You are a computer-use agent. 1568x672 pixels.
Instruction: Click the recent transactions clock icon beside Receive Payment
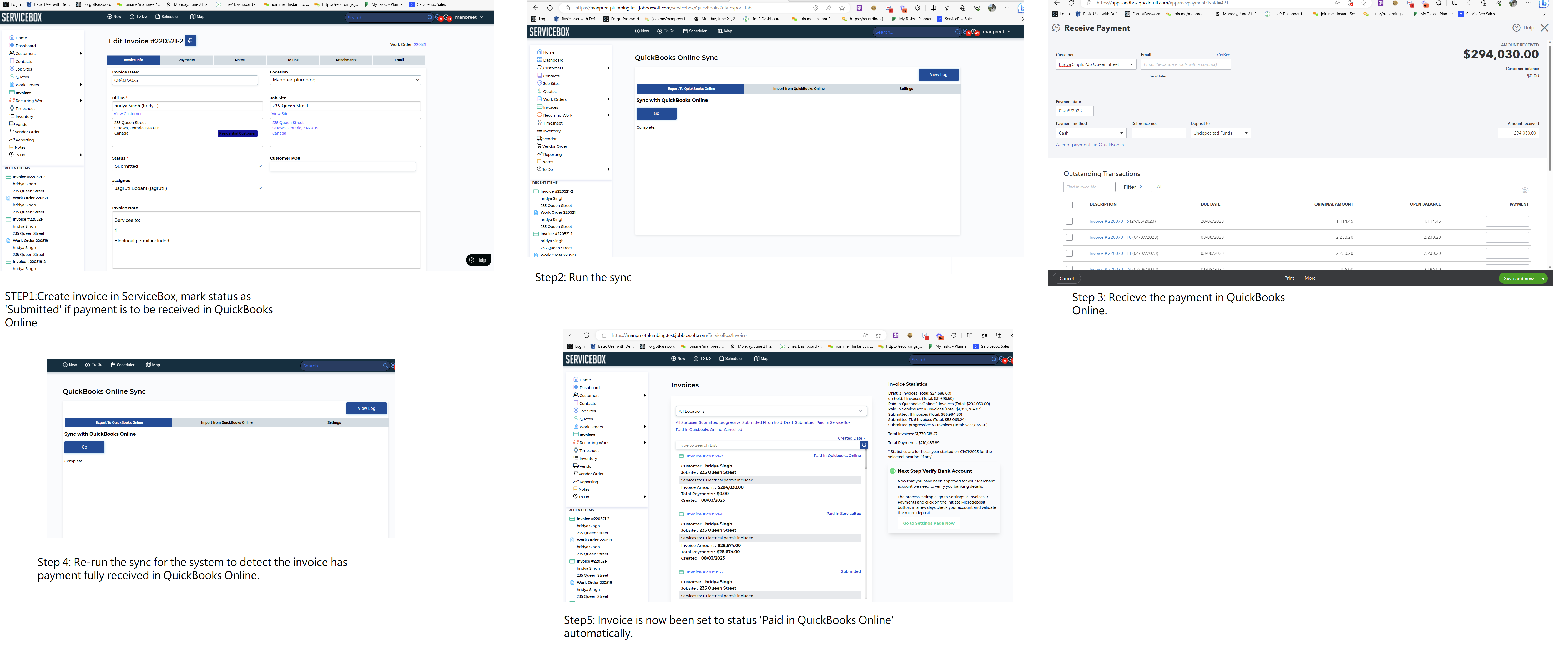(1056, 28)
